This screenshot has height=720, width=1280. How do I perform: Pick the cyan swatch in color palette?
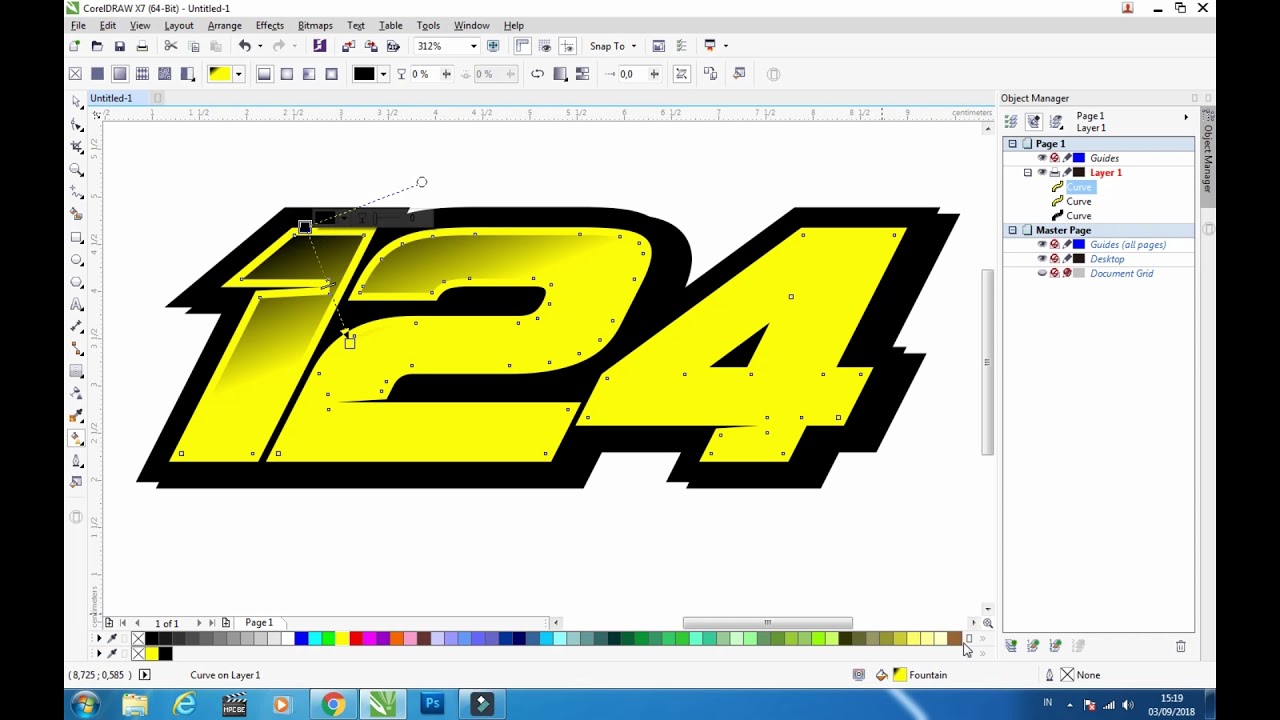coord(314,639)
